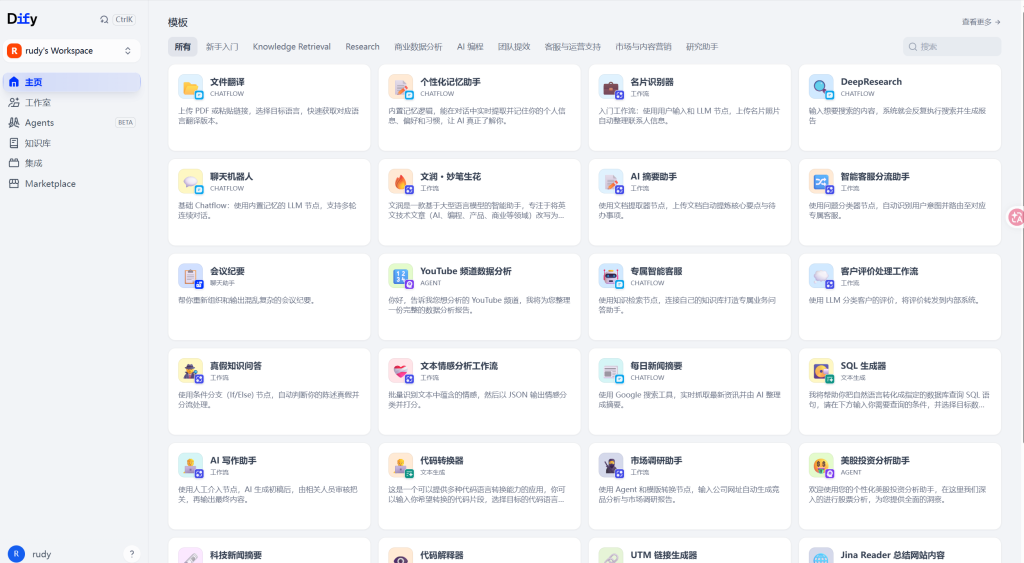
Task: Open the 聊天机器人 template title
Action: pos(231,176)
